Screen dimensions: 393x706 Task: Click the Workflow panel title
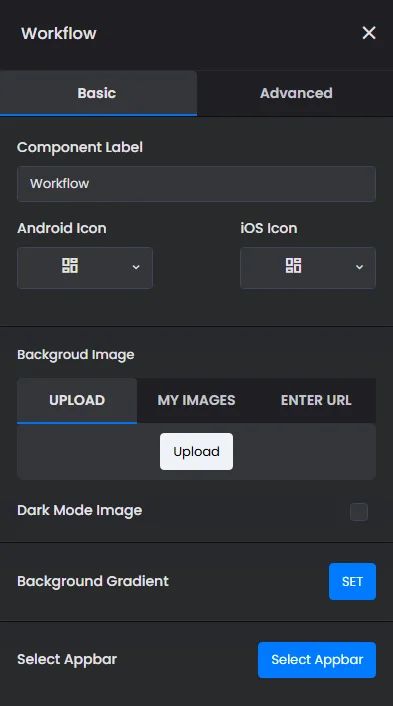click(x=59, y=33)
